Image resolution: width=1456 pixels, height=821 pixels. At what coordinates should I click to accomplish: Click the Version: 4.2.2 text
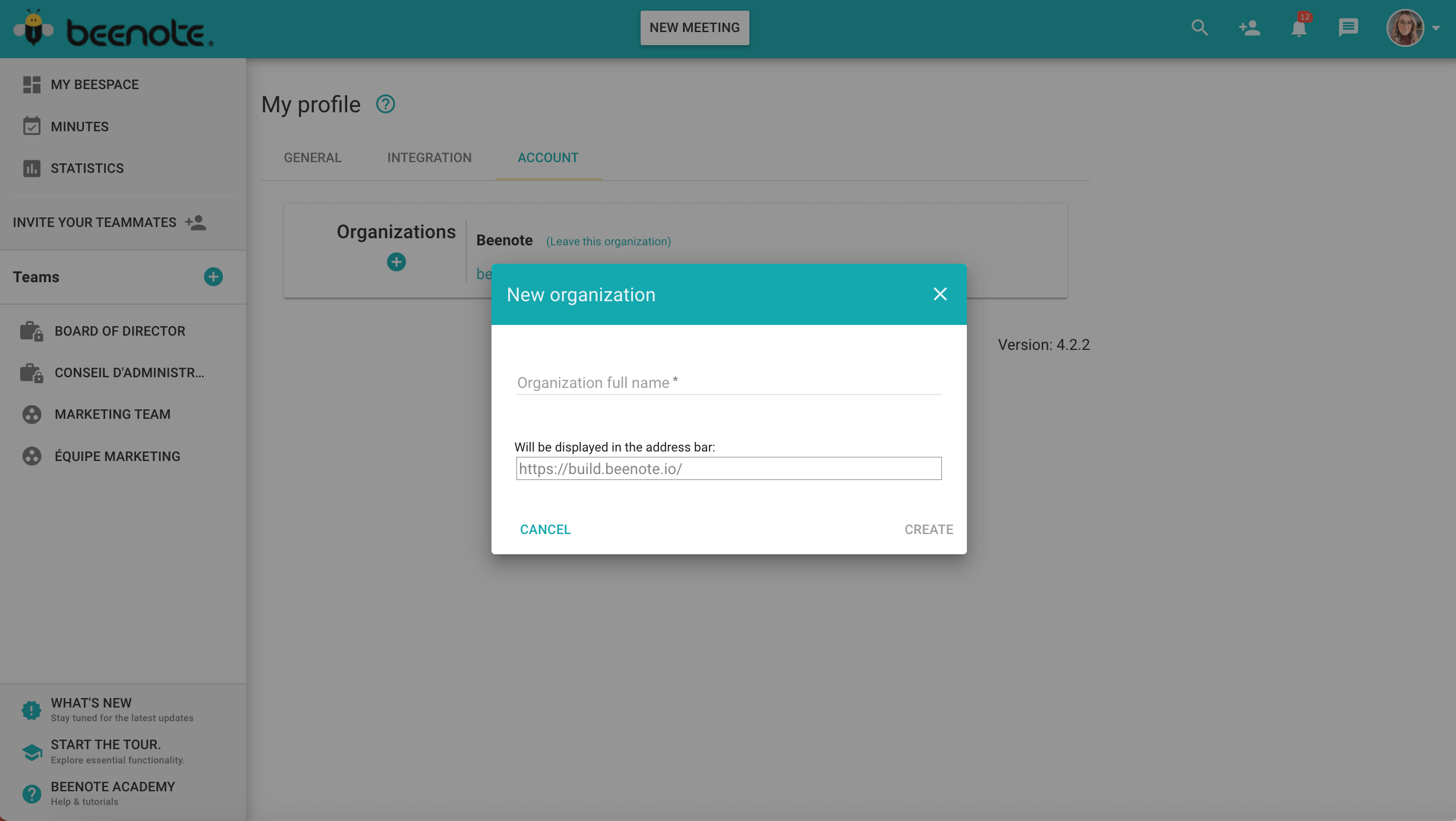coord(1044,345)
